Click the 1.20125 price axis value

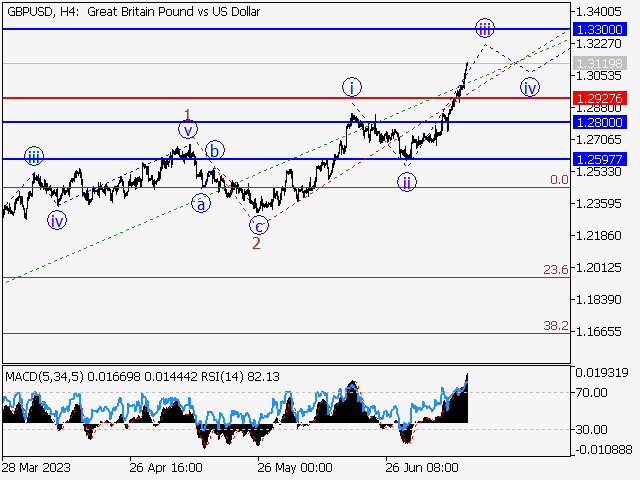[598, 267]
